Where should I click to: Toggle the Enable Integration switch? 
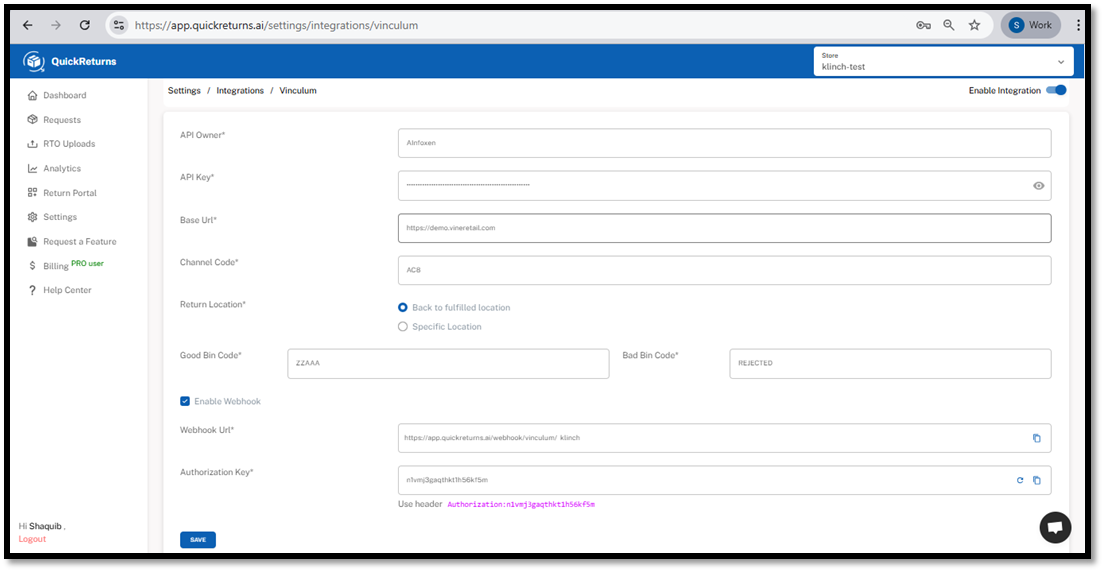pos(1056,90)
